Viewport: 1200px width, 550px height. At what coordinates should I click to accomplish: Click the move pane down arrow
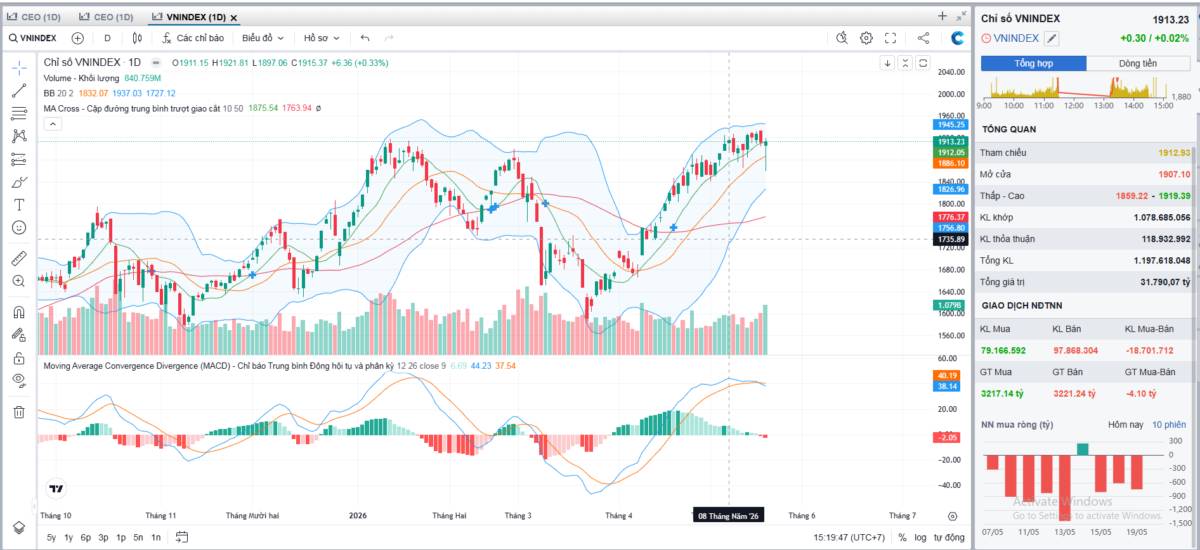[x=887, y=63]
